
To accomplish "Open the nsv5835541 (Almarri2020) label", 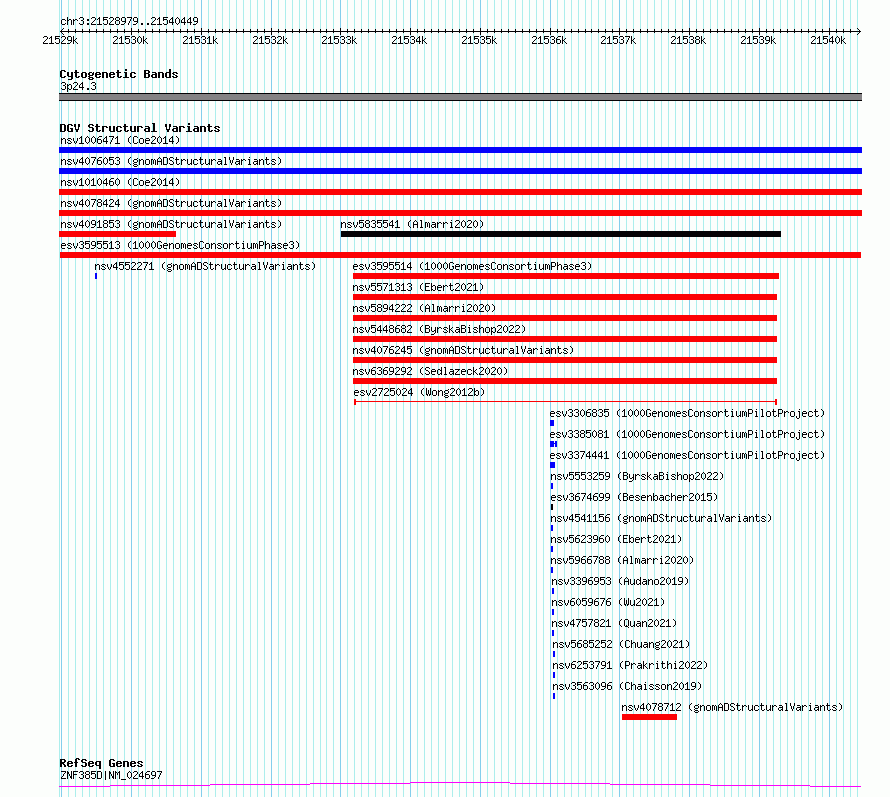I will point(412,224).
